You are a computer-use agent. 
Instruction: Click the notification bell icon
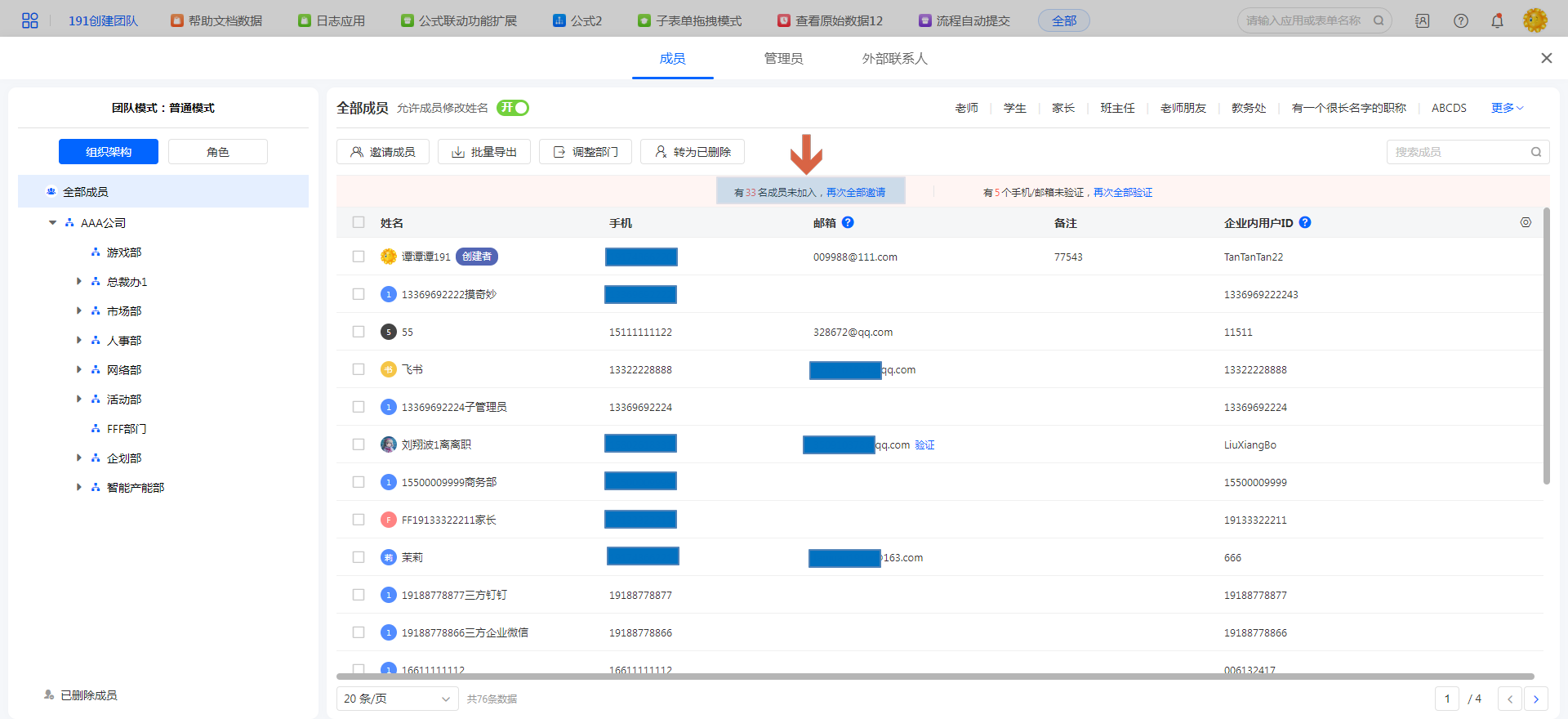[1497, 20]
